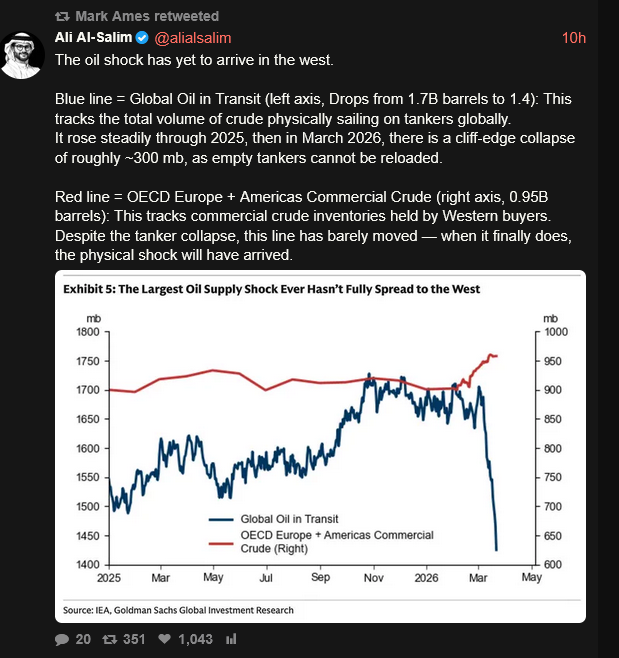Image resolution: width=619 pixels, height=658 pixels.
Task: Open the @alialsalim handle link
Action: click(x=192, y=38)
